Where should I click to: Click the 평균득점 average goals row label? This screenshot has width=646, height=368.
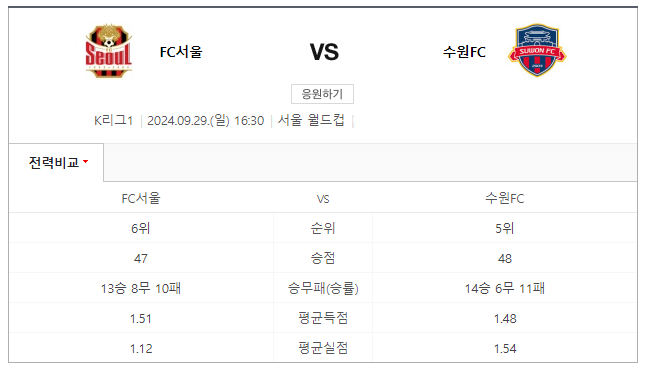coord(323,319)
